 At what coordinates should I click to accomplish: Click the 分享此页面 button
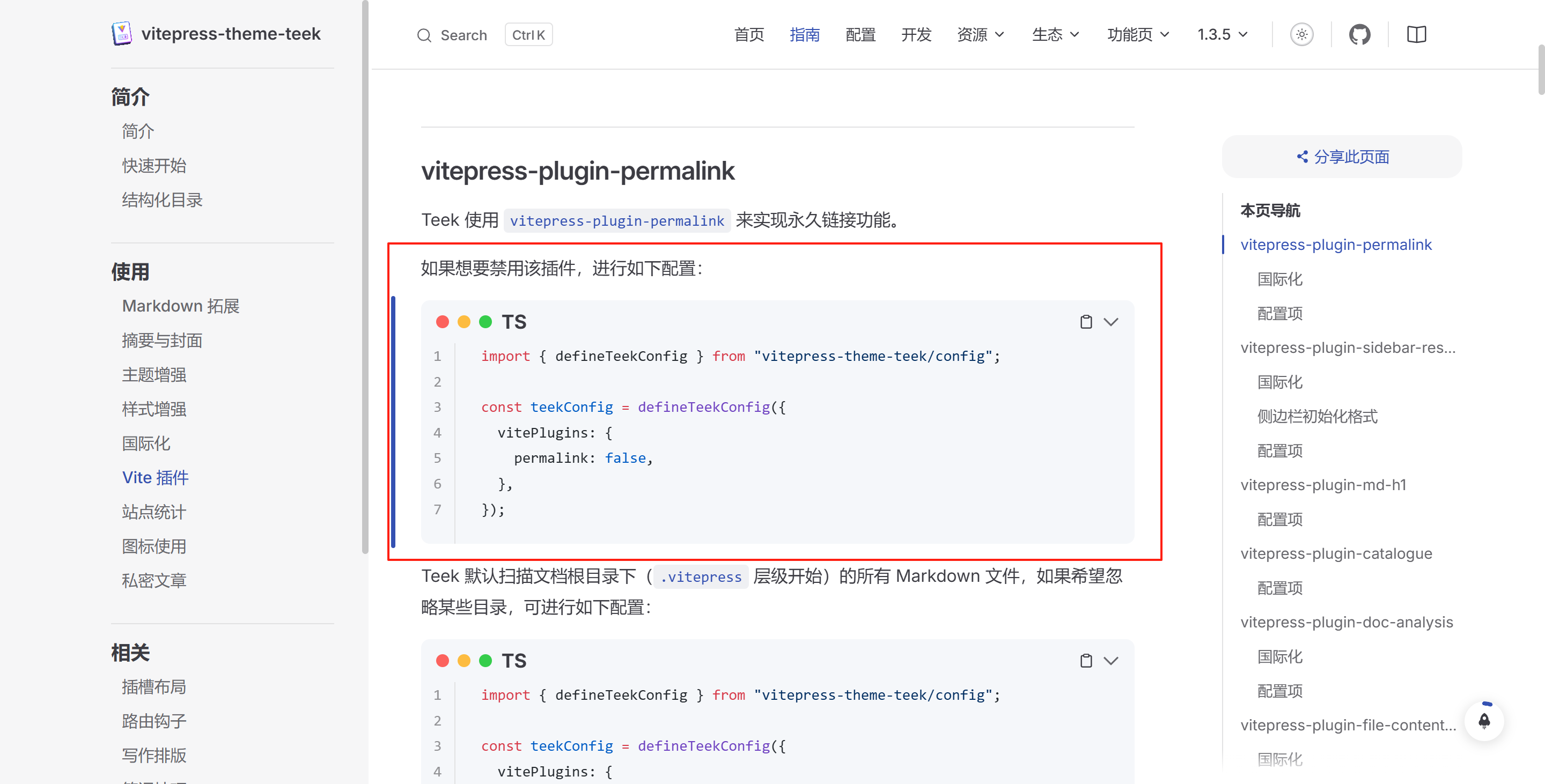(x=1342, y=157)
